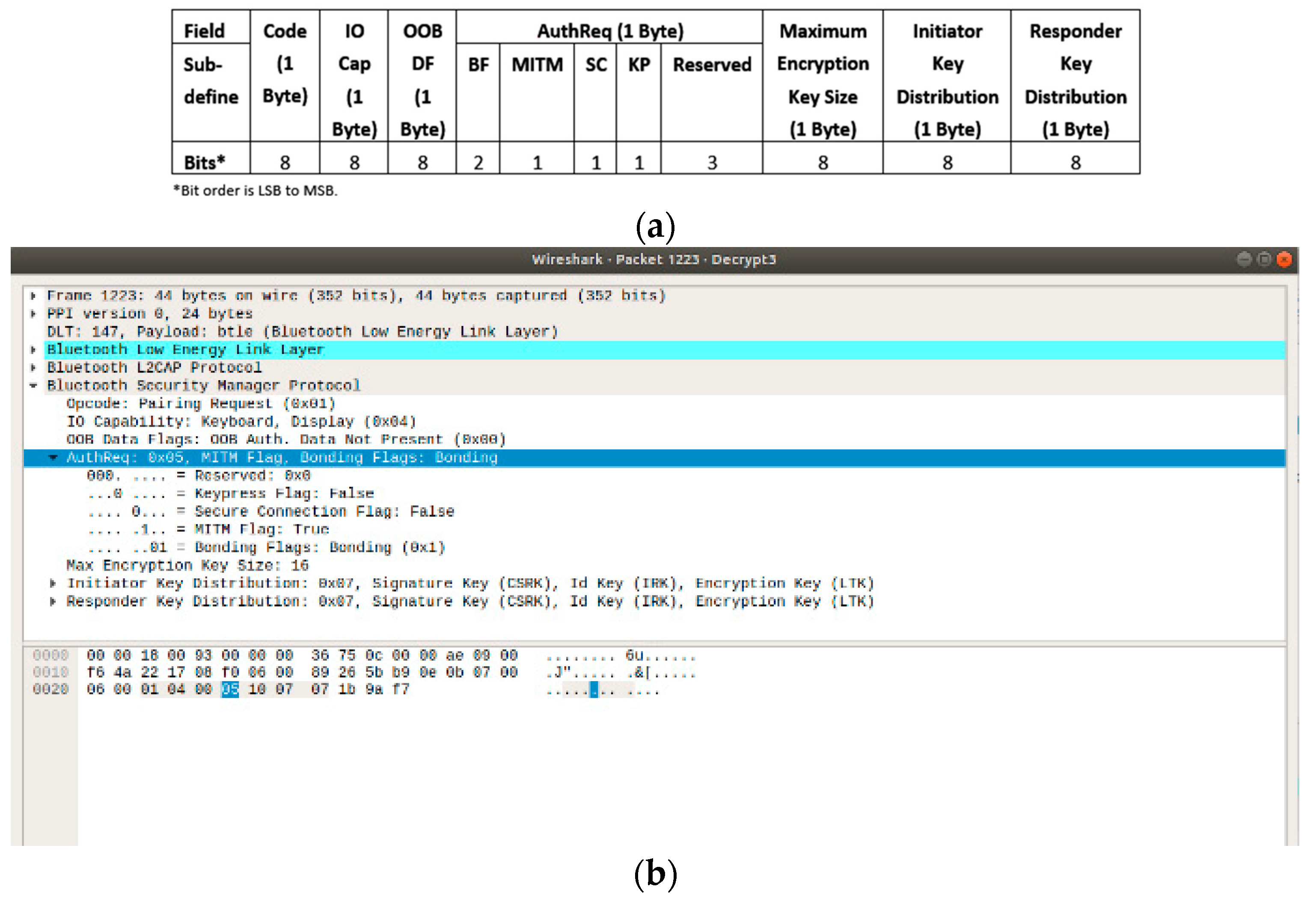Screen dimensions: 1316x899
Task: Expand the PPI version 0 row
Action: pyautogui.click(x=33, y=314)
